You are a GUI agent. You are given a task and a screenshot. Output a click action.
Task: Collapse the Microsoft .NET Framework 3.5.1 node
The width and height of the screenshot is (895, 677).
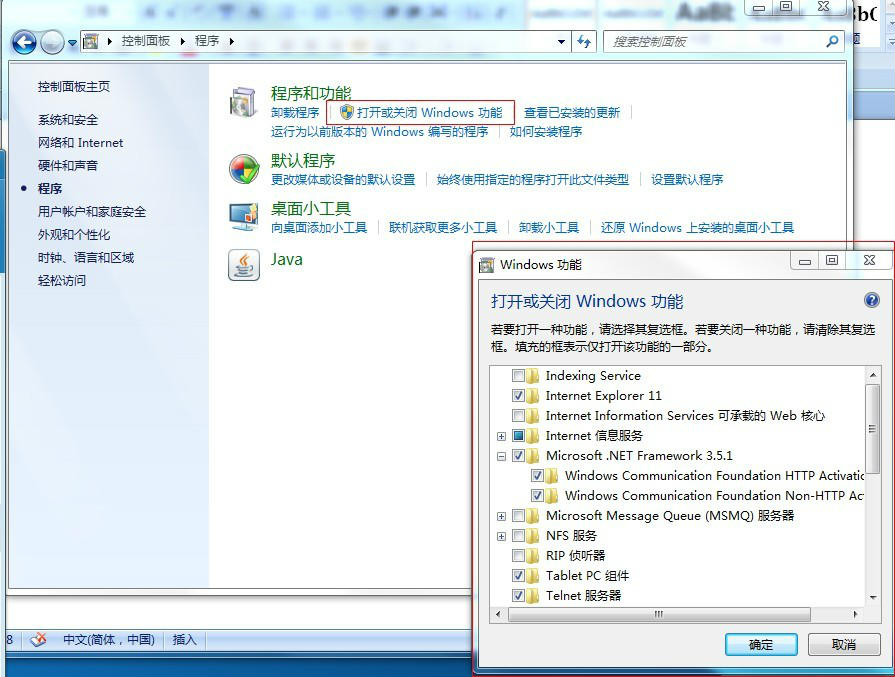click(501, 456)
